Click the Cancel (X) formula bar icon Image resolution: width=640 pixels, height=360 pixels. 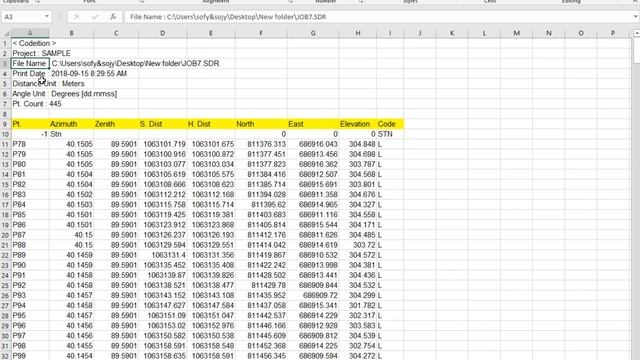coord(76,17)
